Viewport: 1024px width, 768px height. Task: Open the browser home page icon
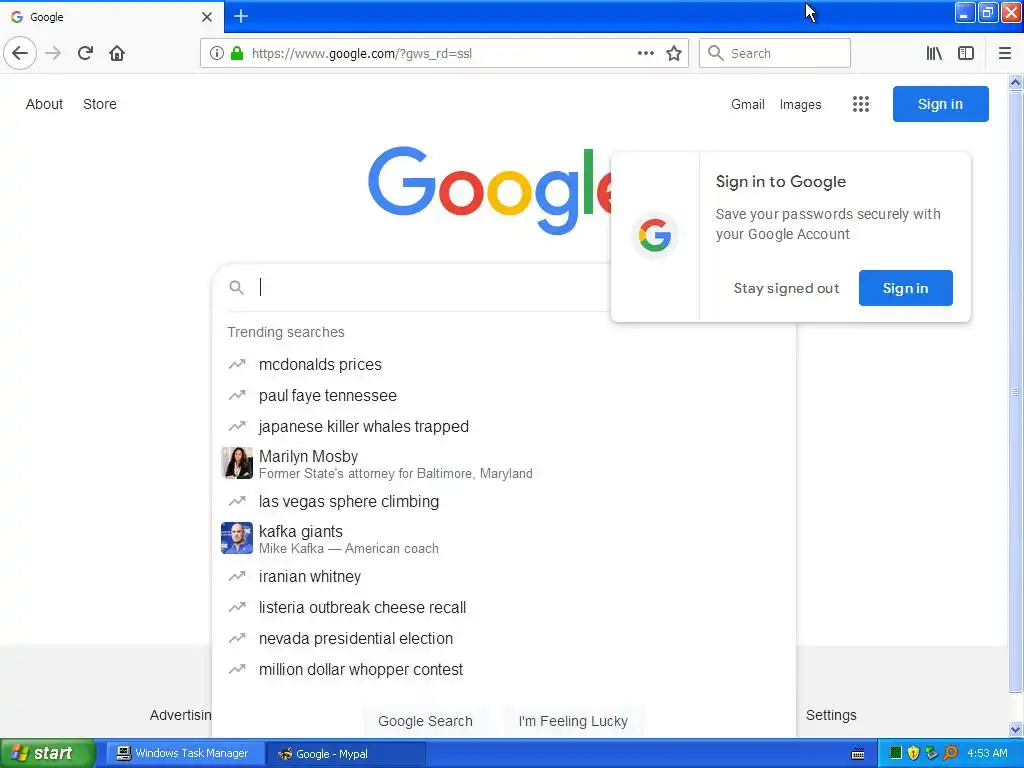pos(117,53)
